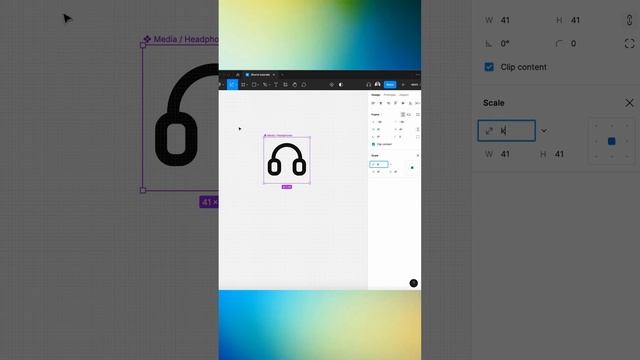Screen dimensions: 640x360
Task: Toggle the small Clip content checkbox in the Figma panel
Action: click(x=373, y=144)
